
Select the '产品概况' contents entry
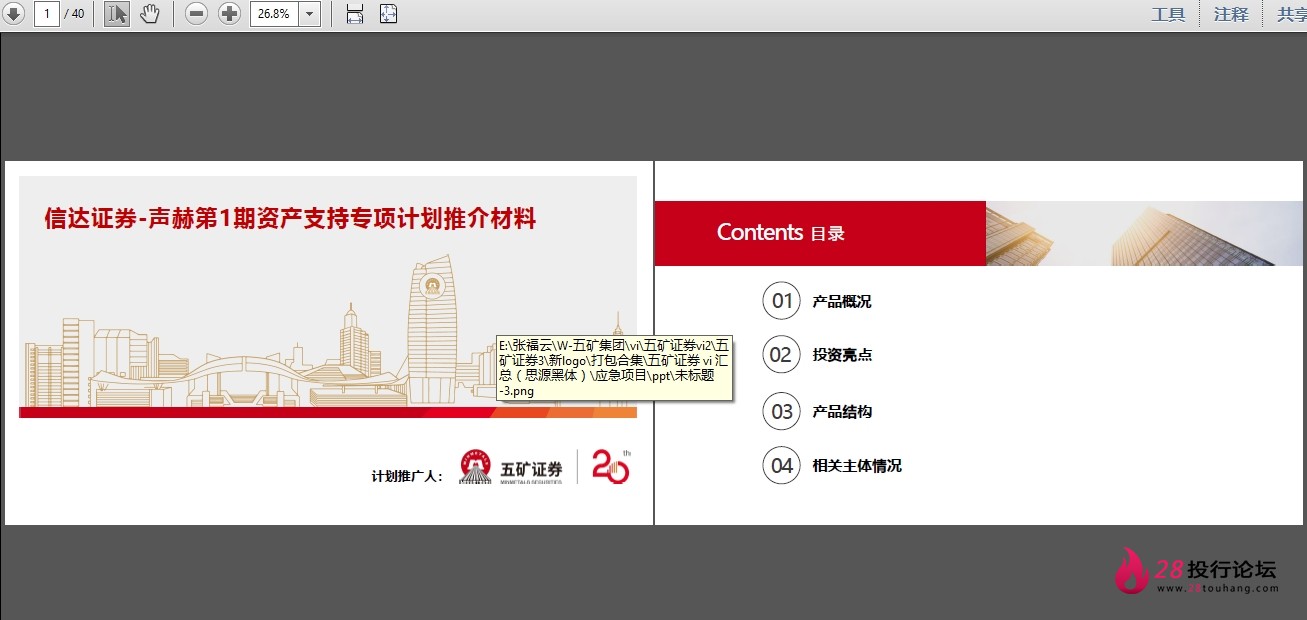click(842, 301)
